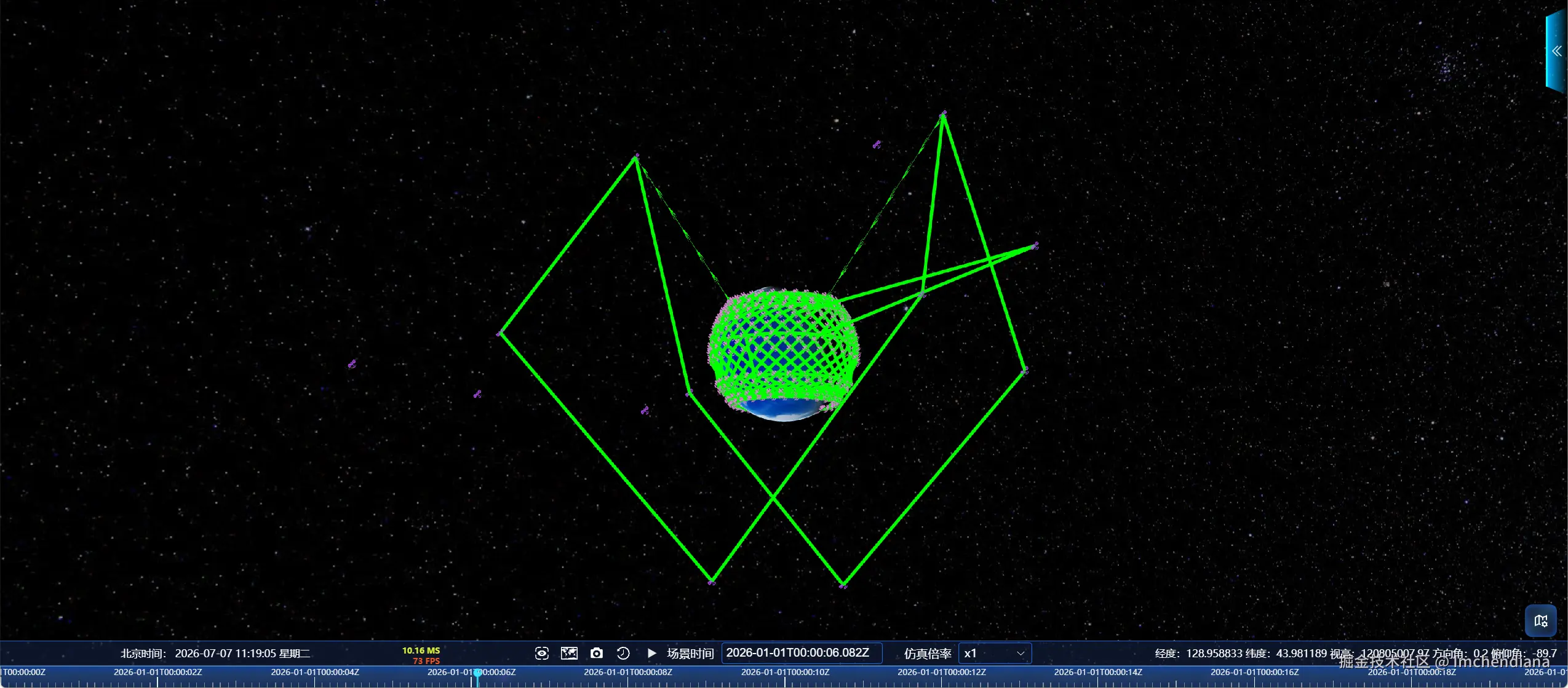The height and width of the screenshot is (688, 1568).
Task: Switch to the 2D world map view
Action: tap(569, 653)
